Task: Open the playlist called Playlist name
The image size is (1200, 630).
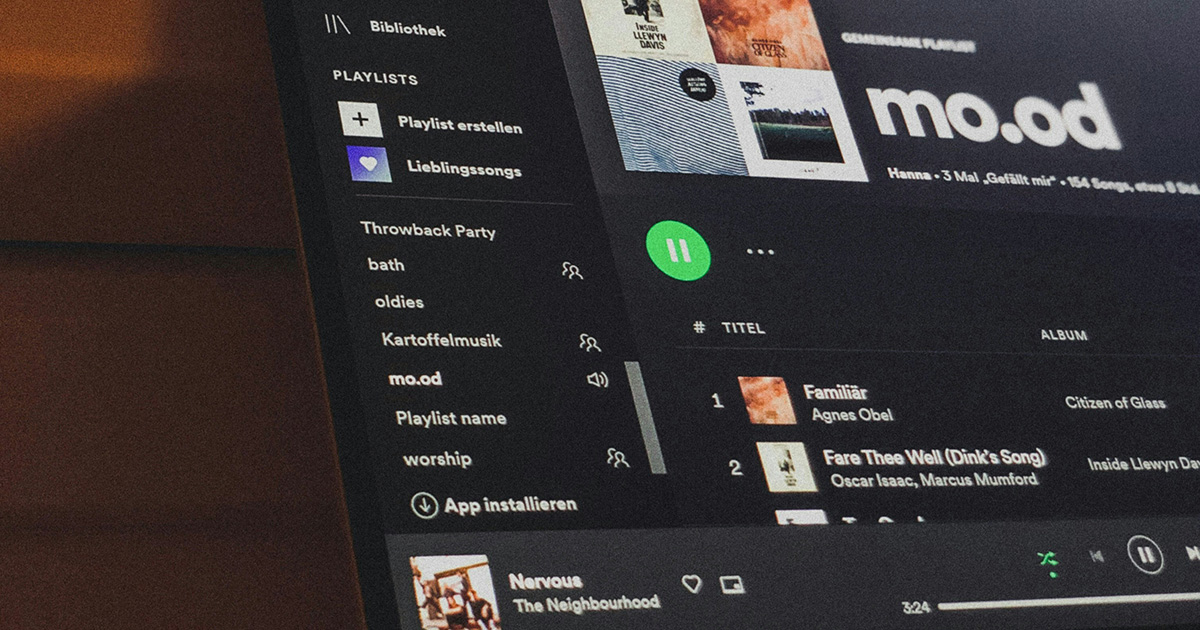Action: point(450,418)
